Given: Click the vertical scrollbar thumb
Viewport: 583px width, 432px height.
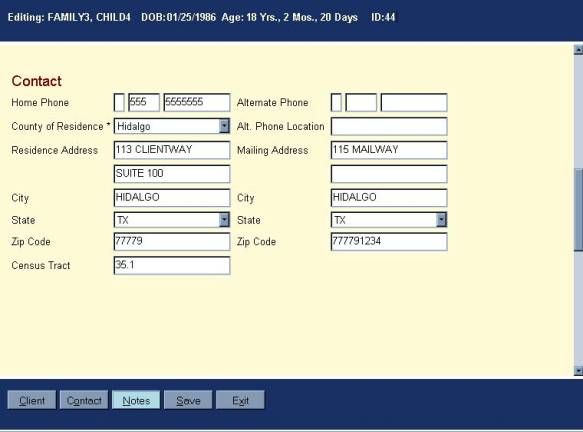Looking at the screenshot, I should pyautogui.click(x=578, y=210).
